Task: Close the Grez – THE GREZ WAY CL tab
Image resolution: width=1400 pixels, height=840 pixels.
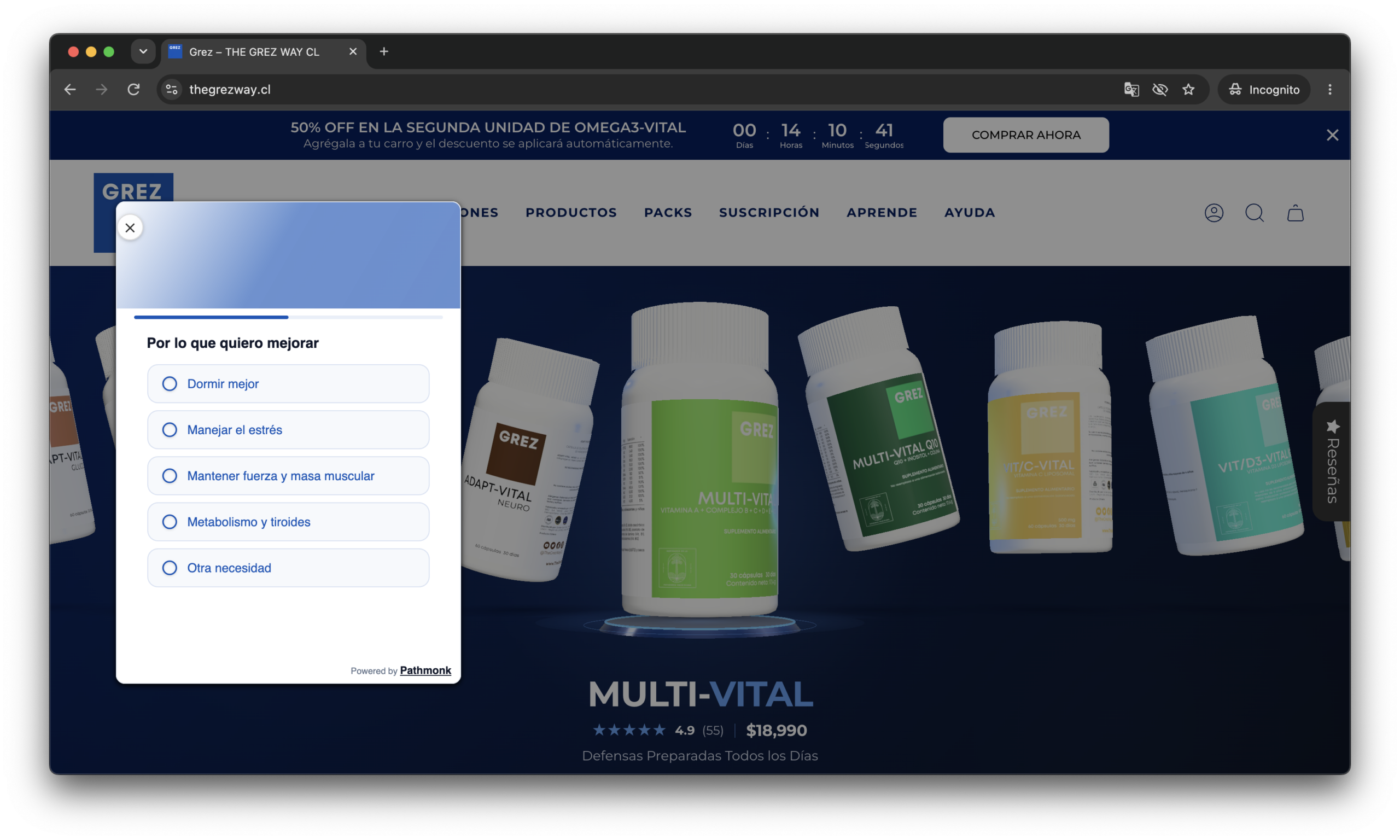Action: tap(353, 51)
